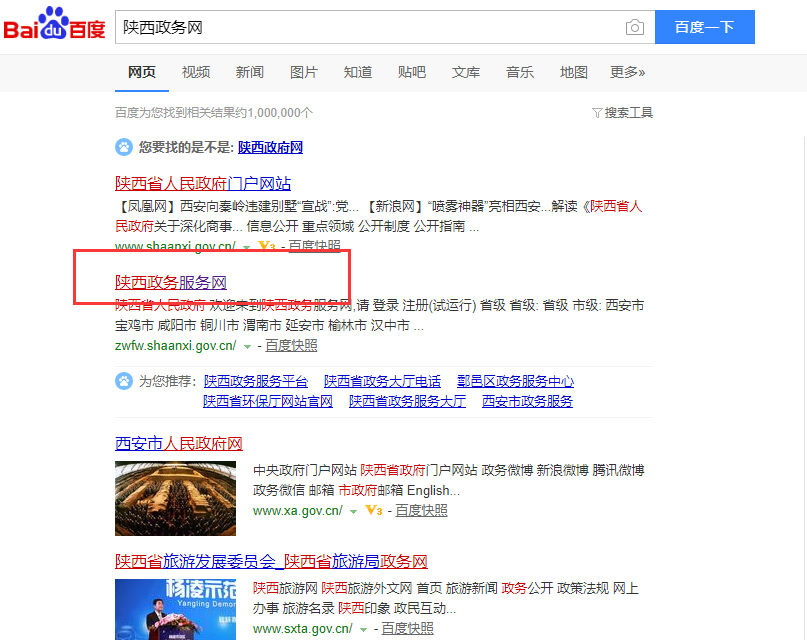The image size is (807, 640).
Task: Click the 陕西旅游 result thumbnail image
Action: click(175, 609)
